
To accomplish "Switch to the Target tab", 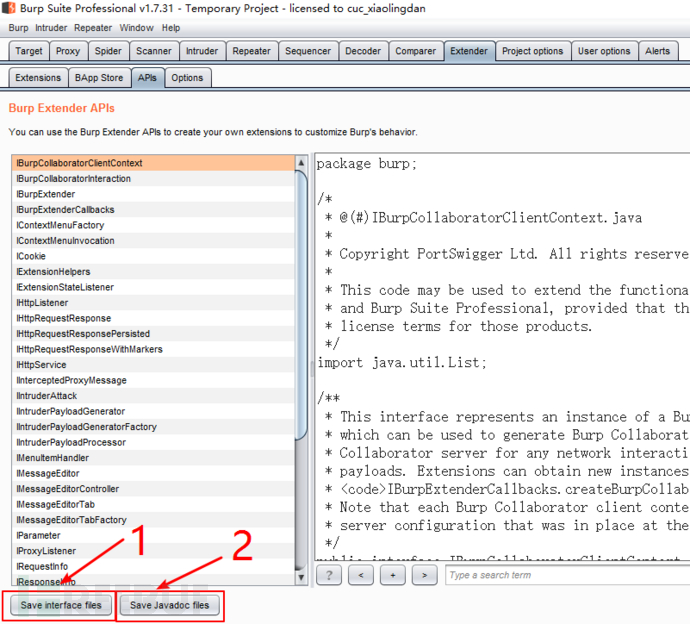I will point(29,51).
